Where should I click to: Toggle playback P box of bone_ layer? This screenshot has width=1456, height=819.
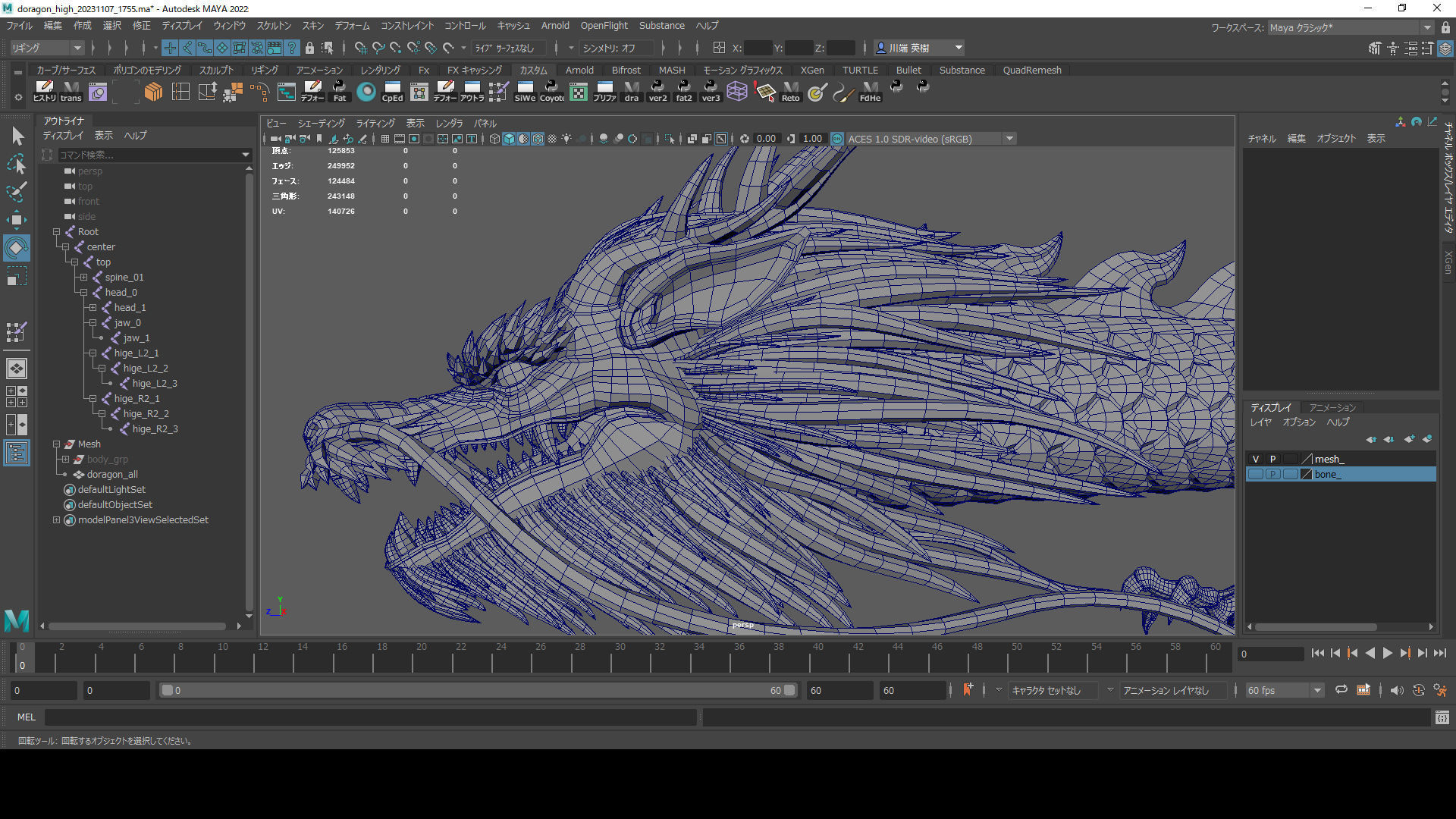point(1272,474)
